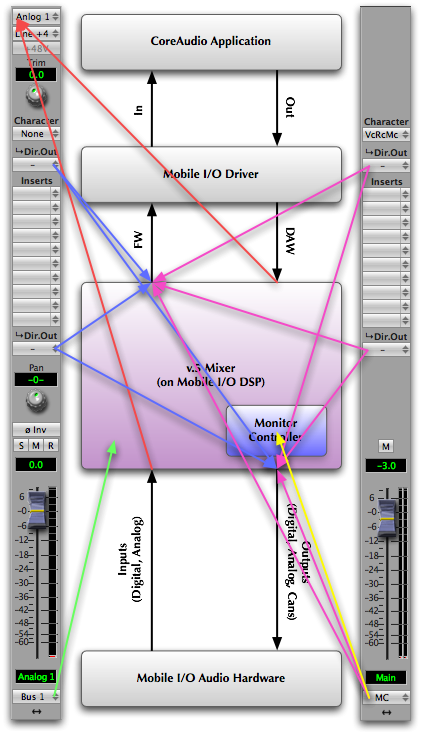
Task: Click the v.5 Mixer block label
Action: pos(210,375)
